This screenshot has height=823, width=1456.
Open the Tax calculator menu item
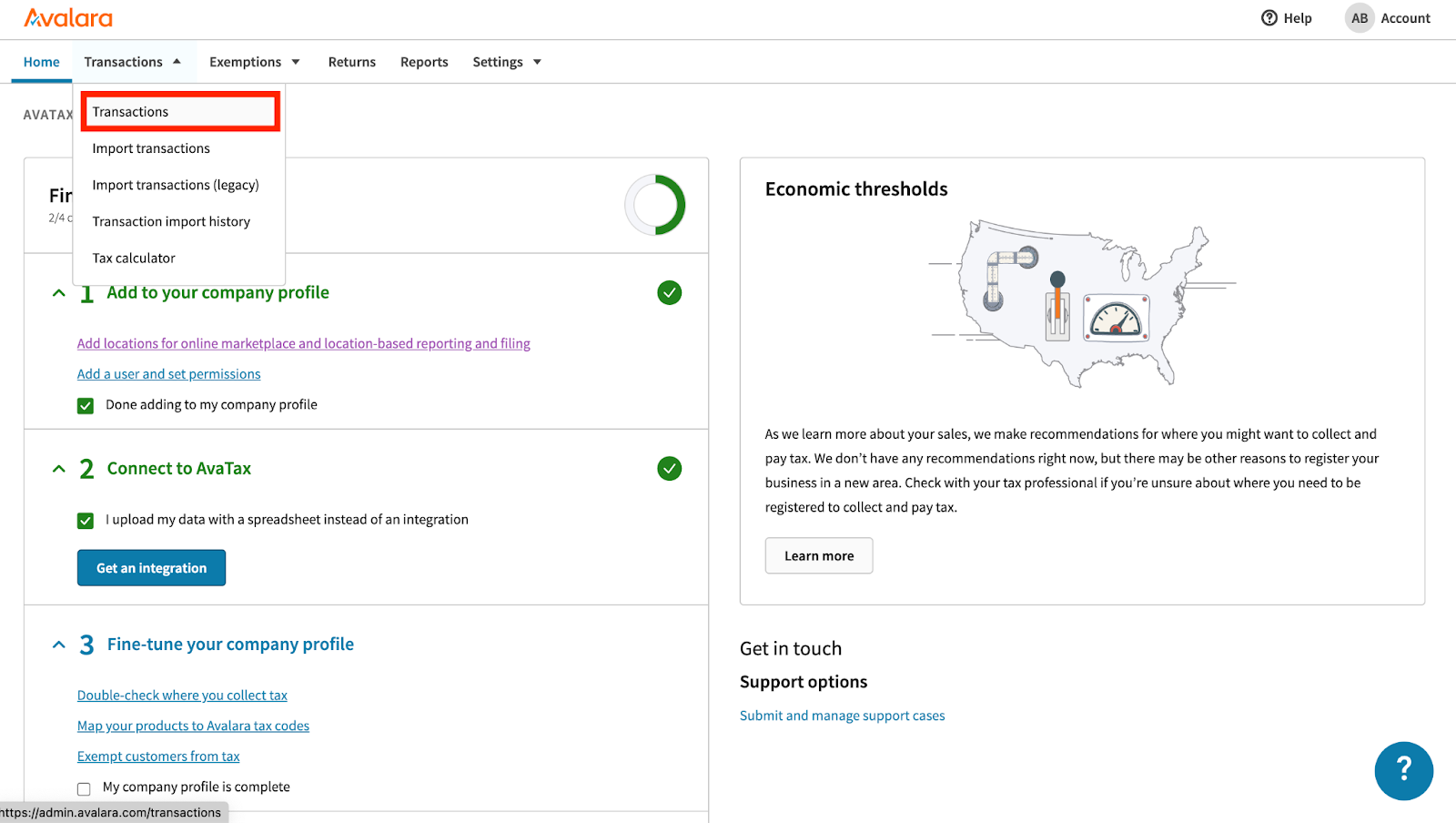click(134, 258)
